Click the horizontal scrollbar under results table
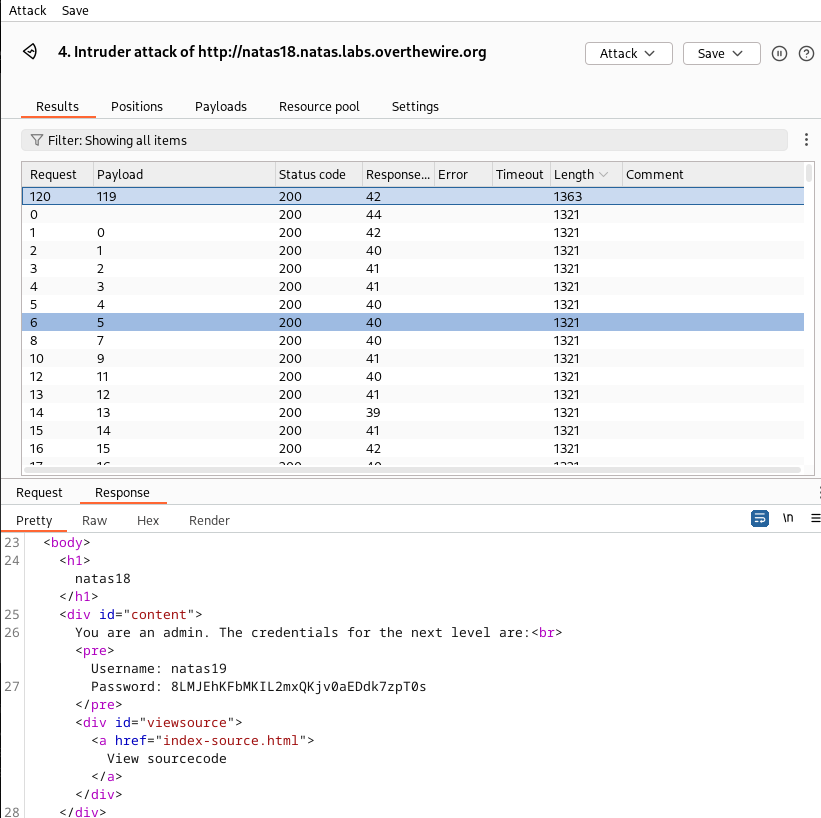The height and width of the screenshot is (818, 821). coord(413,470)
